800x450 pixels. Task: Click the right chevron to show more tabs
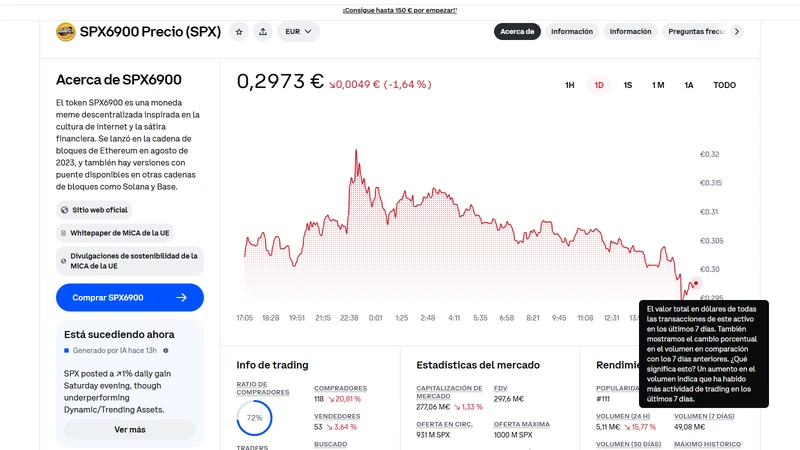tap(737, 32)
